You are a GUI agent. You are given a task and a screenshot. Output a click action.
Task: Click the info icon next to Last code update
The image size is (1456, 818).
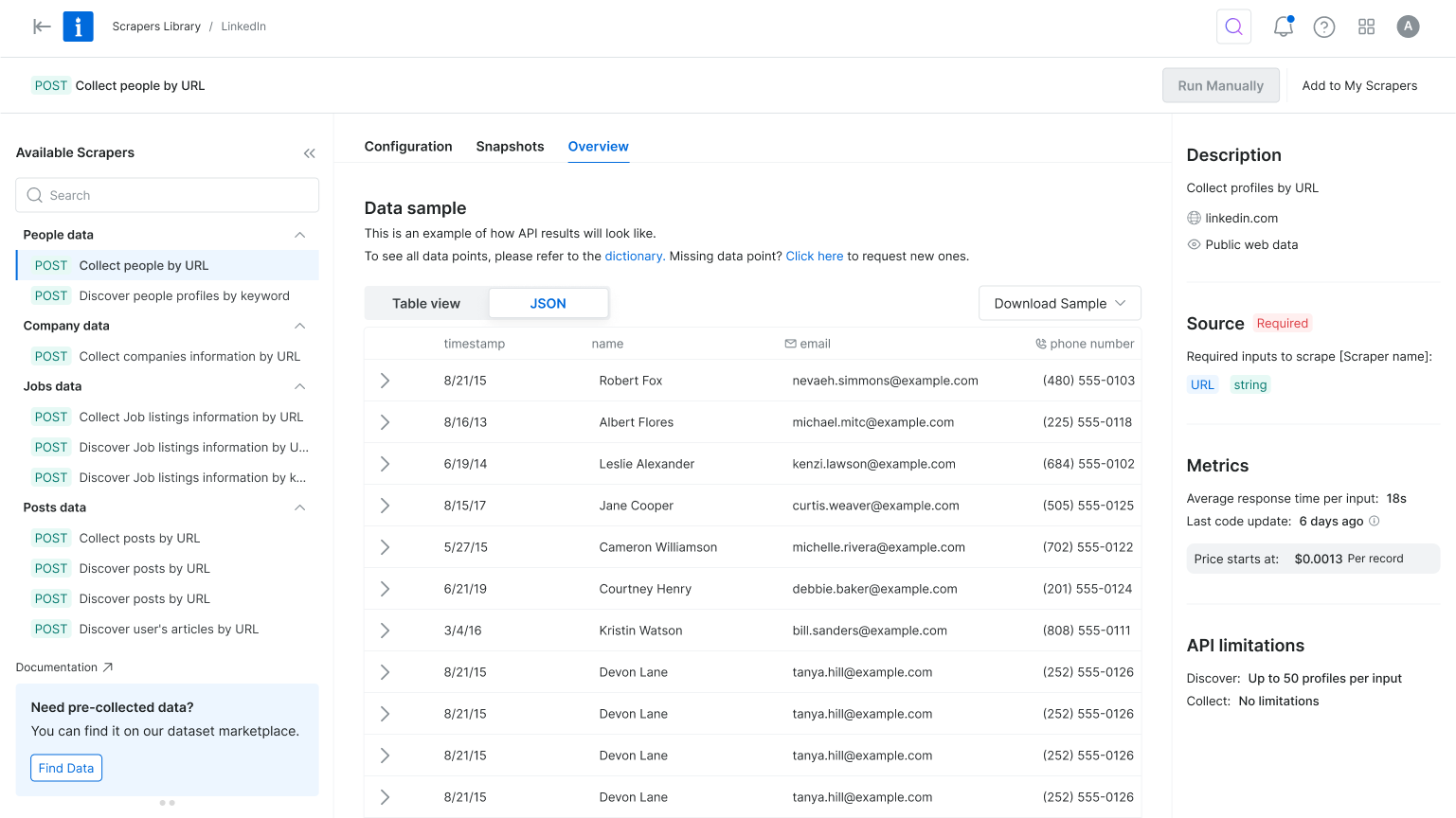(1375, 521)
